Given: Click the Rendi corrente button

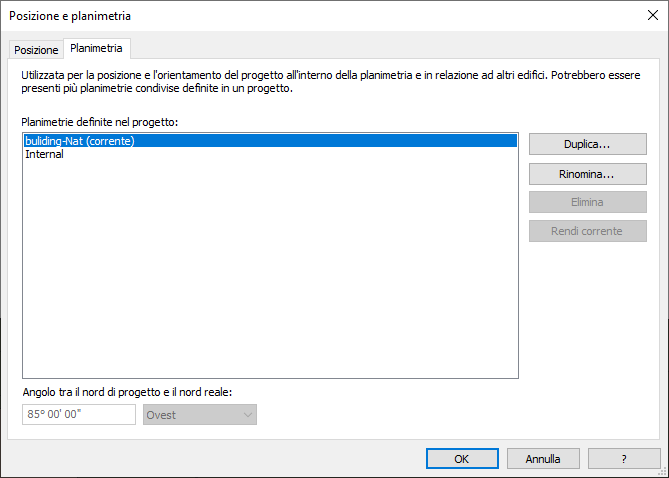Looking at the screenshot, I should tap(587, 231).
